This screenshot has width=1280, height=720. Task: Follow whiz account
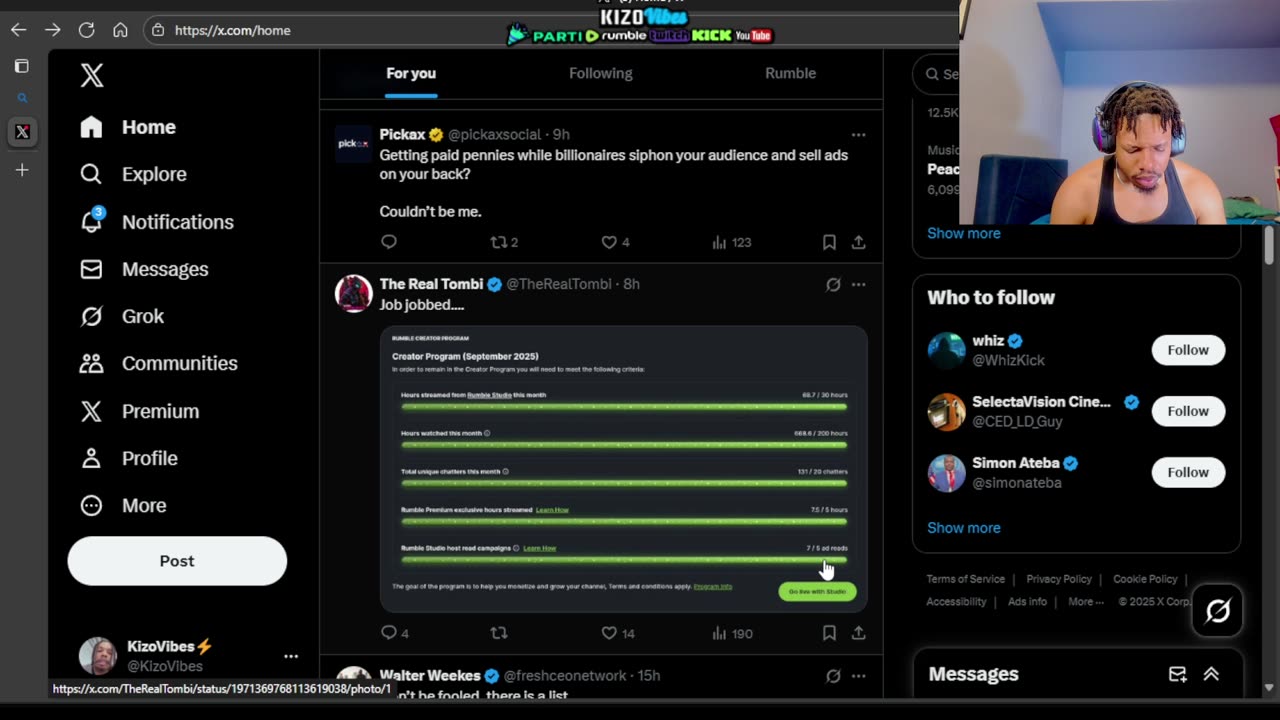click(1188, 350)
